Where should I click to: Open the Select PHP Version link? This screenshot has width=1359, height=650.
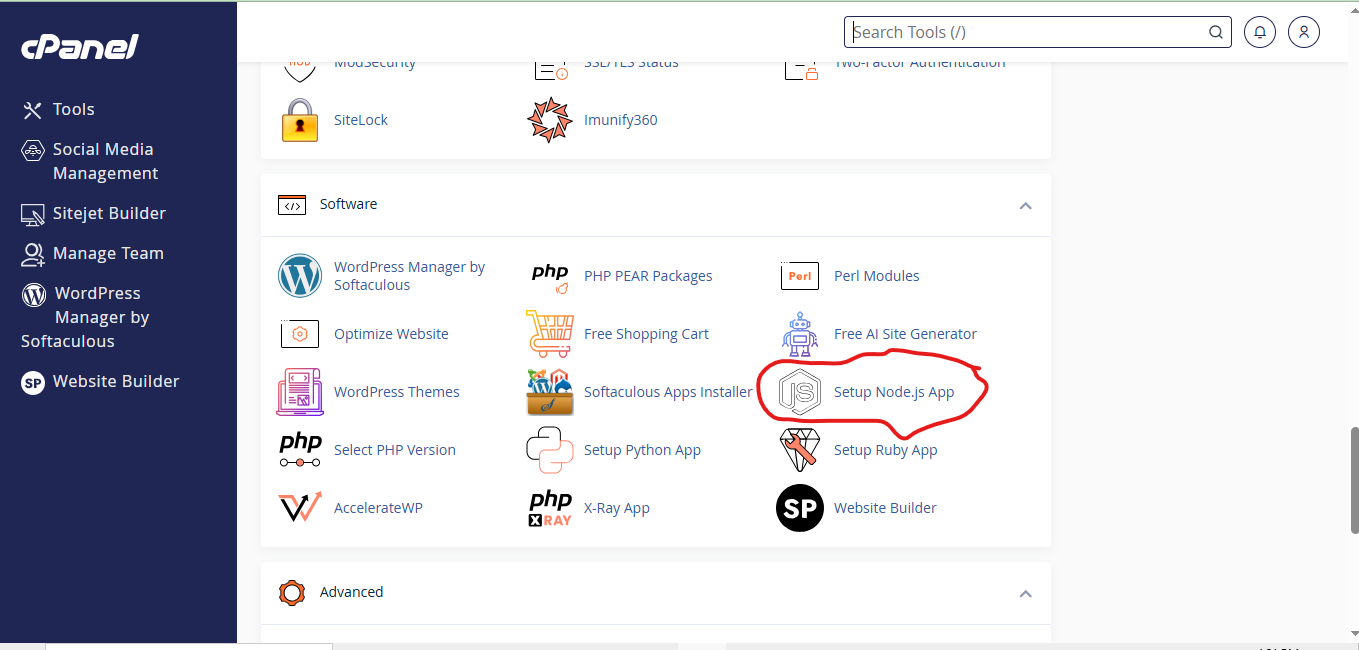395,450
